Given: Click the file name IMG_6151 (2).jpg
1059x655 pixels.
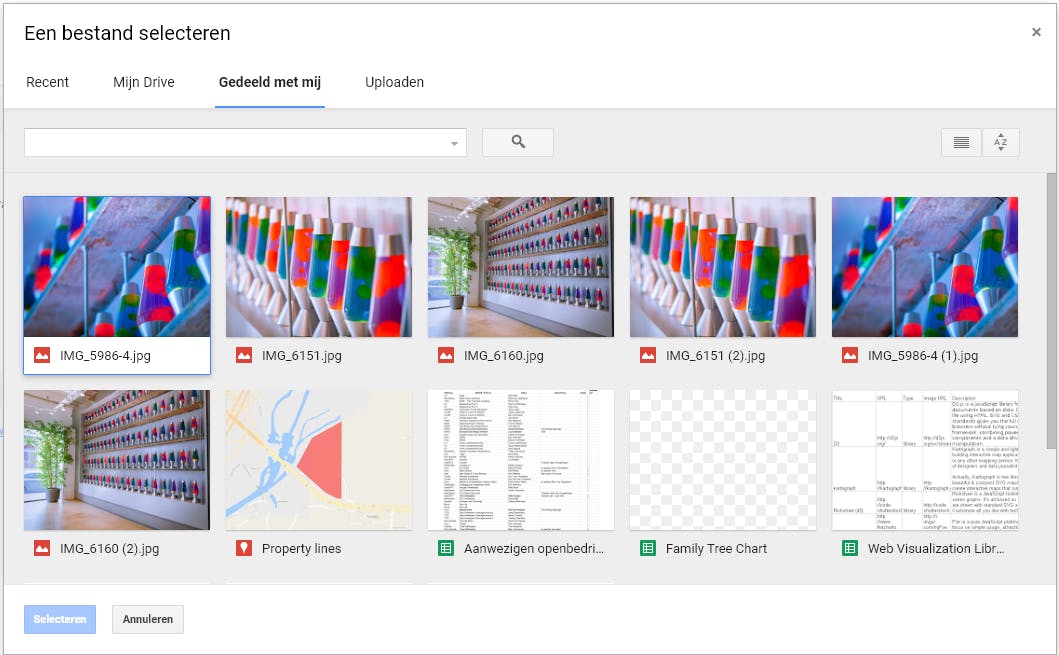Looking at the screenshot, I should click(715, 356).
